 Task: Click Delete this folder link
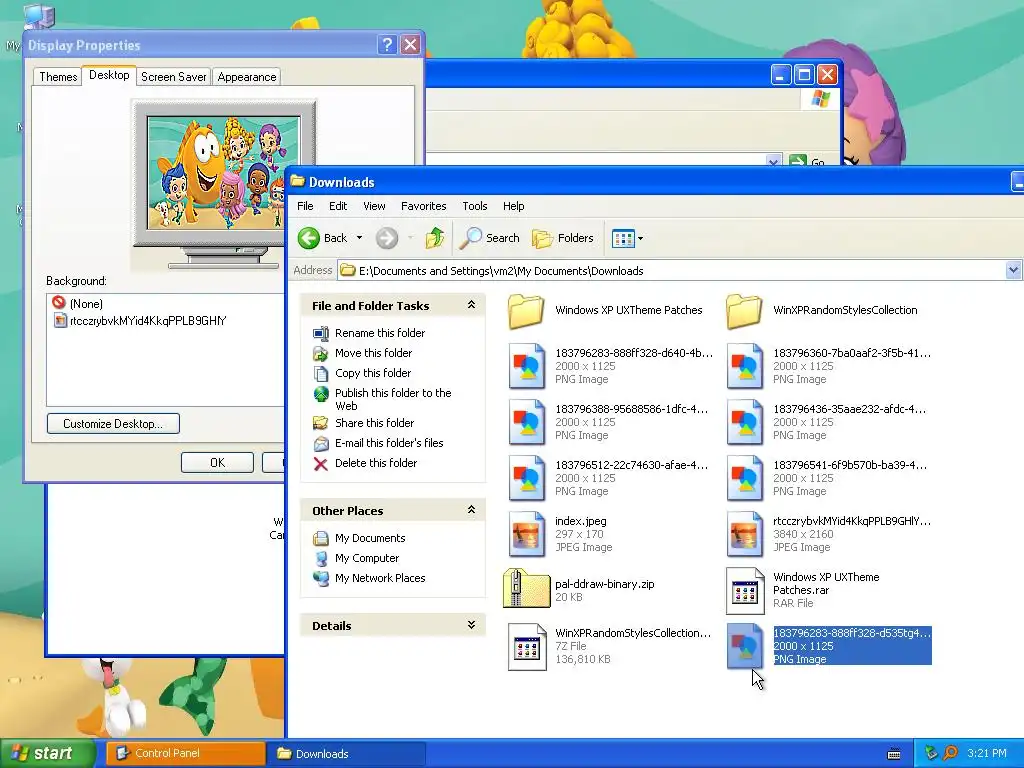[x=376, y=463]
